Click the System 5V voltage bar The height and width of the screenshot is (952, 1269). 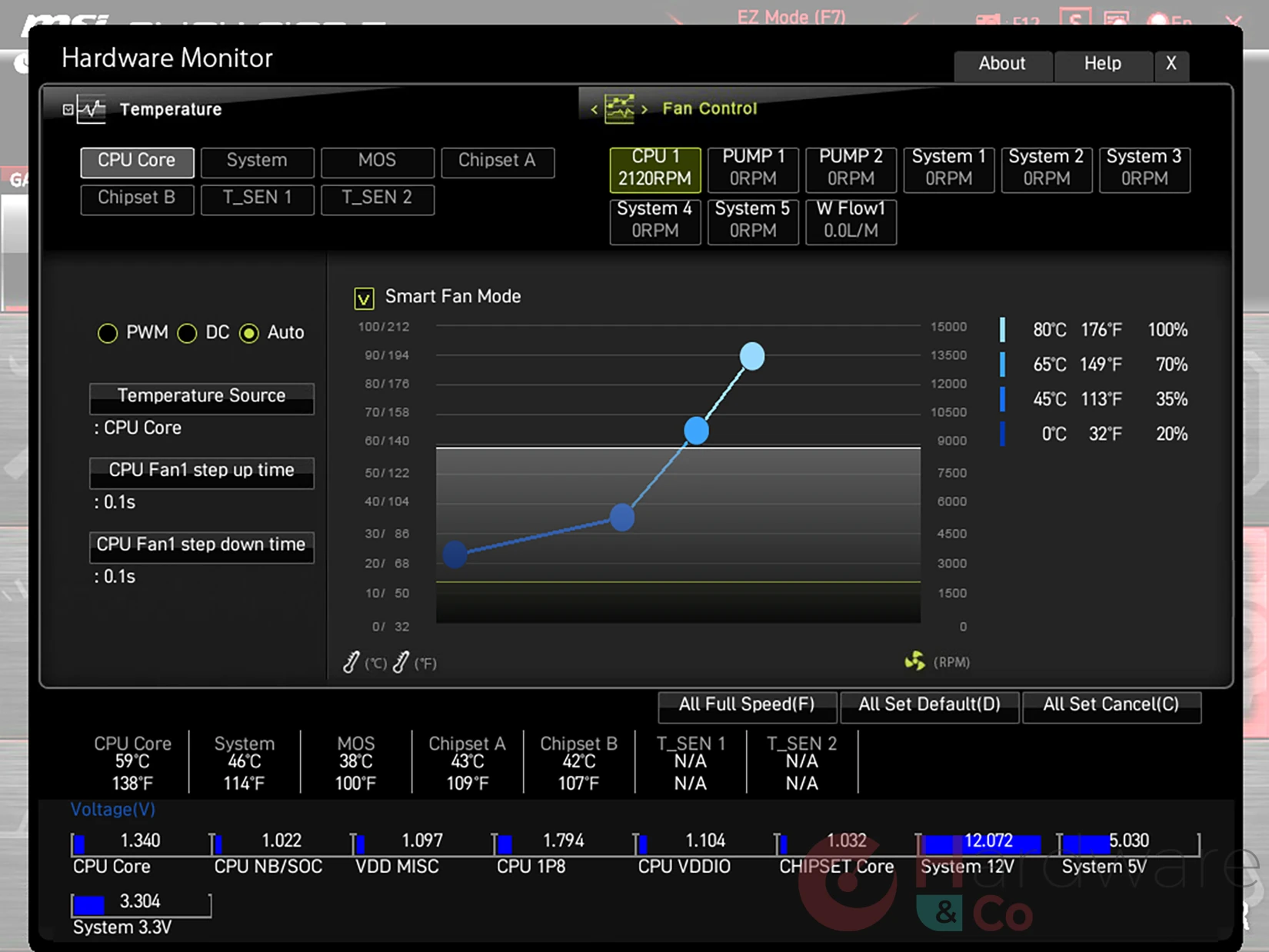1129,844
